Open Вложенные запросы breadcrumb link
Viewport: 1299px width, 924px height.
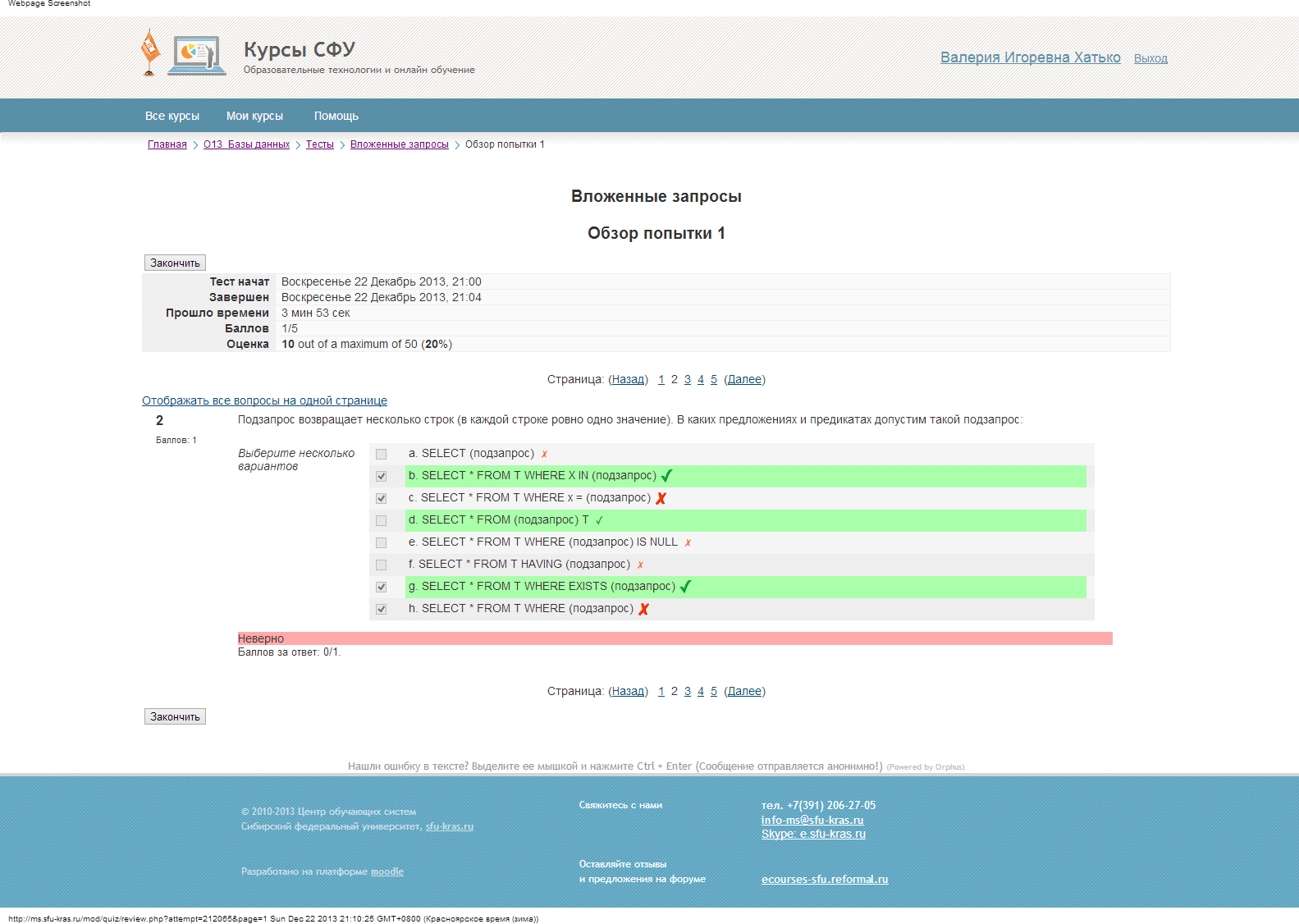(x=399, y=144)
